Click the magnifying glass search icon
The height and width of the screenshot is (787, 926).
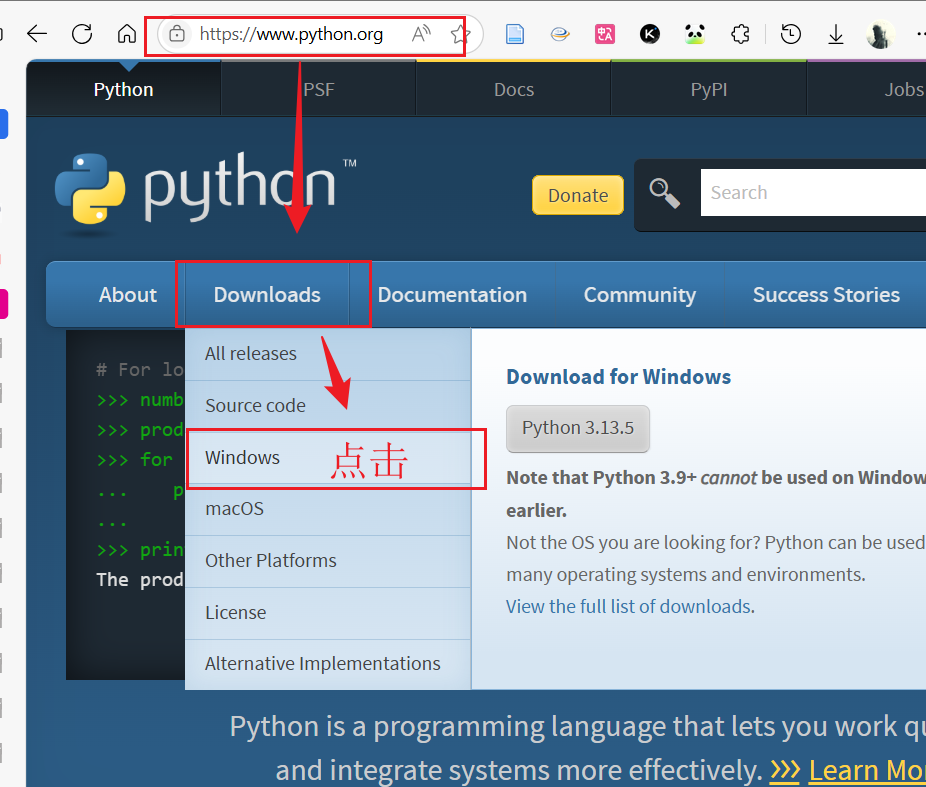coord(664,193)
